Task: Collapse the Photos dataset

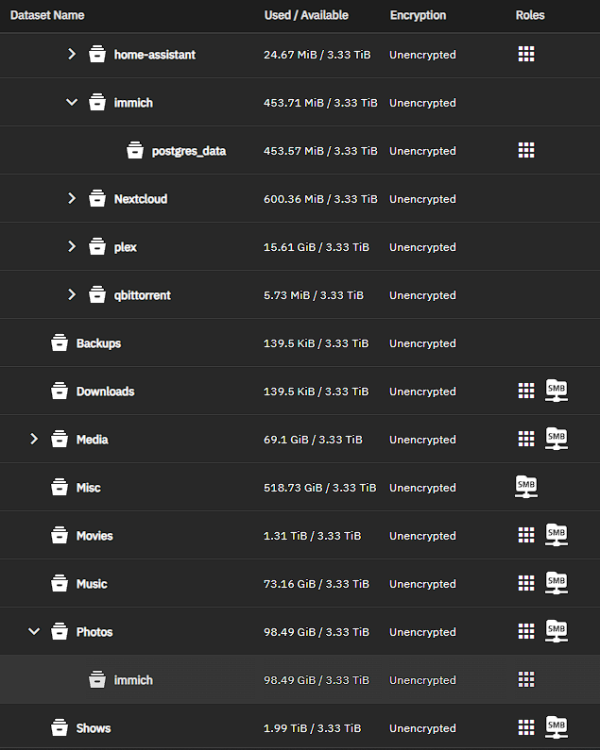Action: (x=33, y=631)
